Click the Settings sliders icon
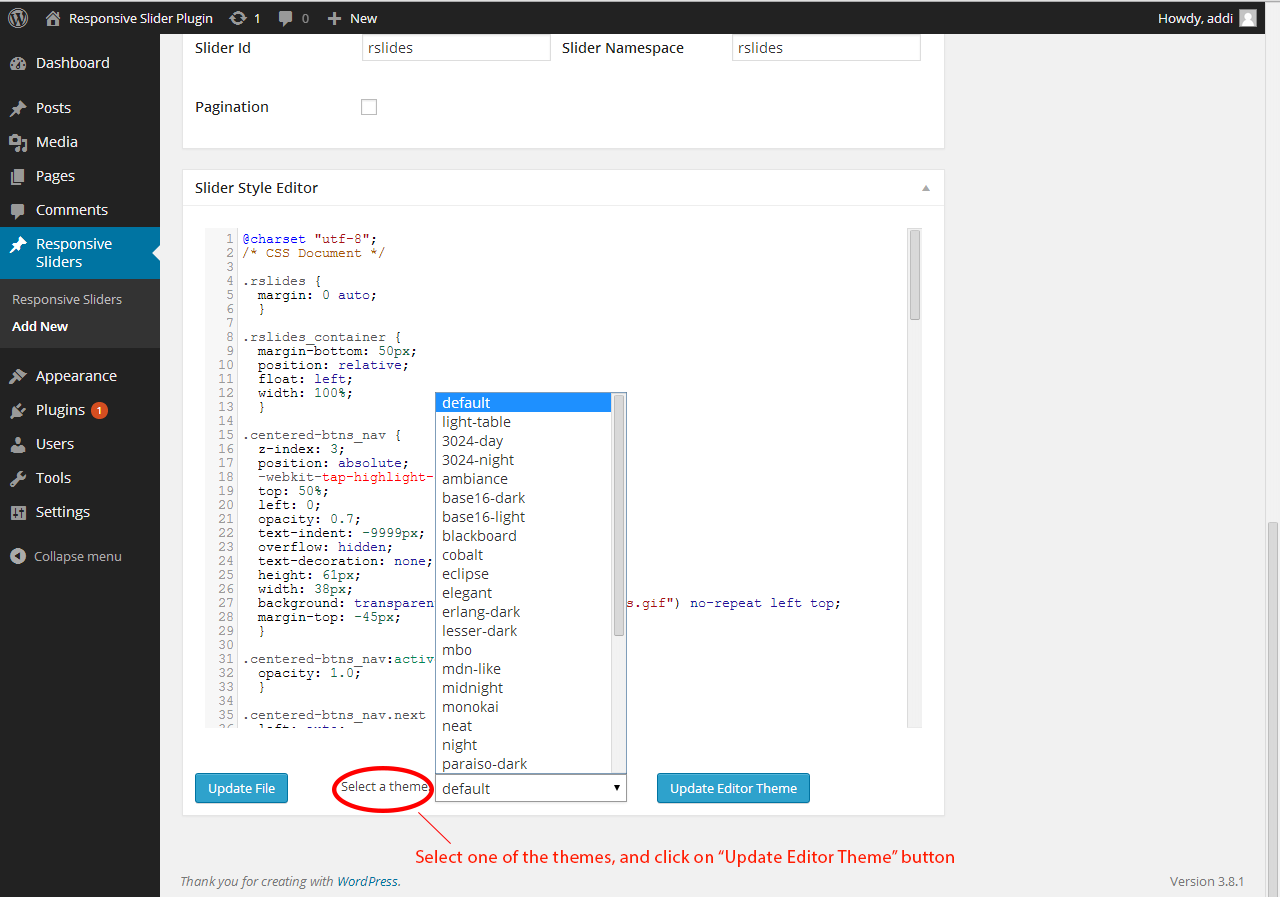 [18, 512]
